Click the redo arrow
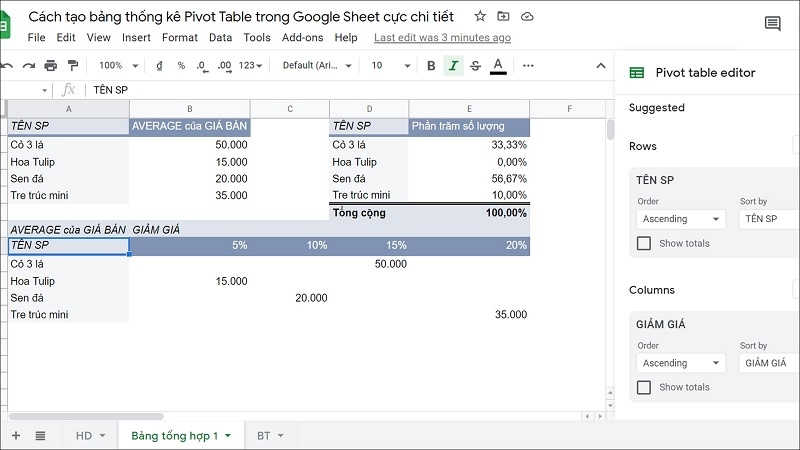This screenshot has height=450, width=800. (29, 66)
